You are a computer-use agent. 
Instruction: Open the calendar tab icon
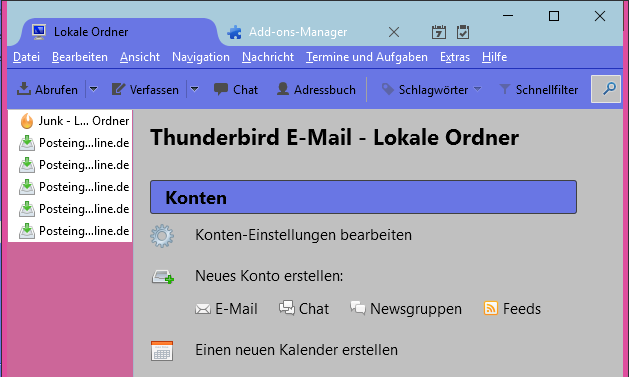tap(438, 32)
